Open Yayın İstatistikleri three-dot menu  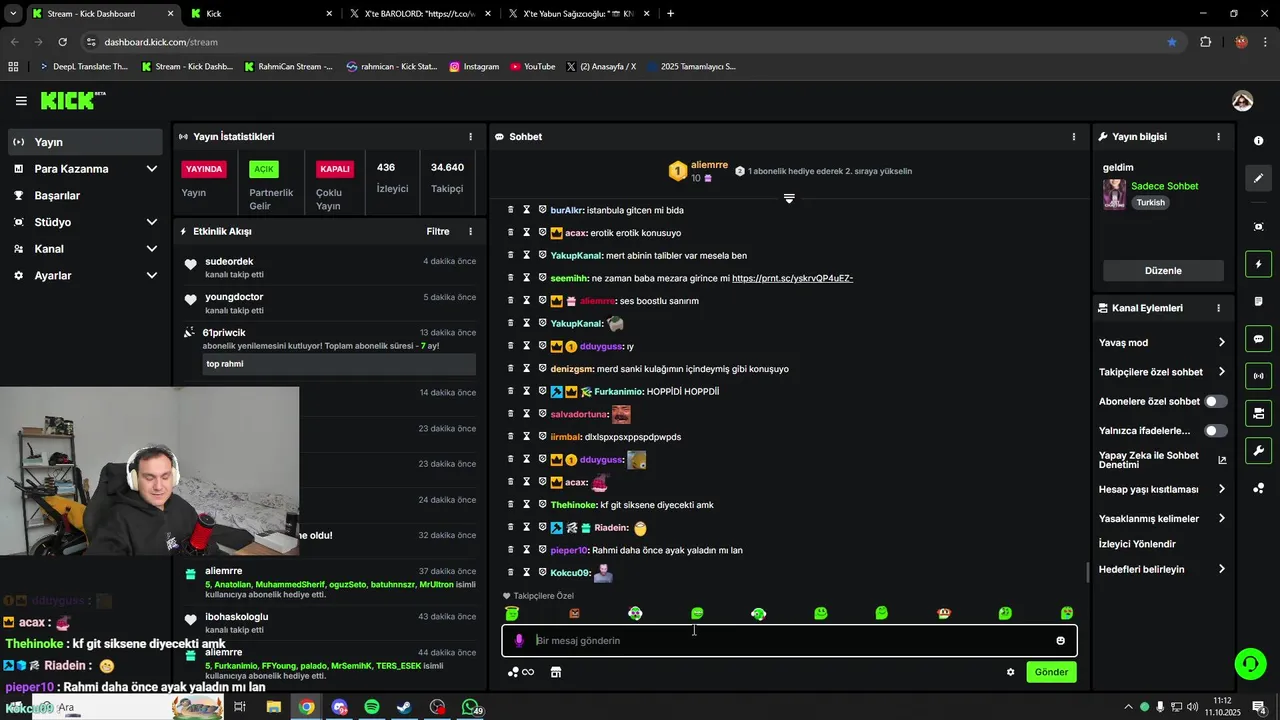pyautogui.click(x=470, y=137)
